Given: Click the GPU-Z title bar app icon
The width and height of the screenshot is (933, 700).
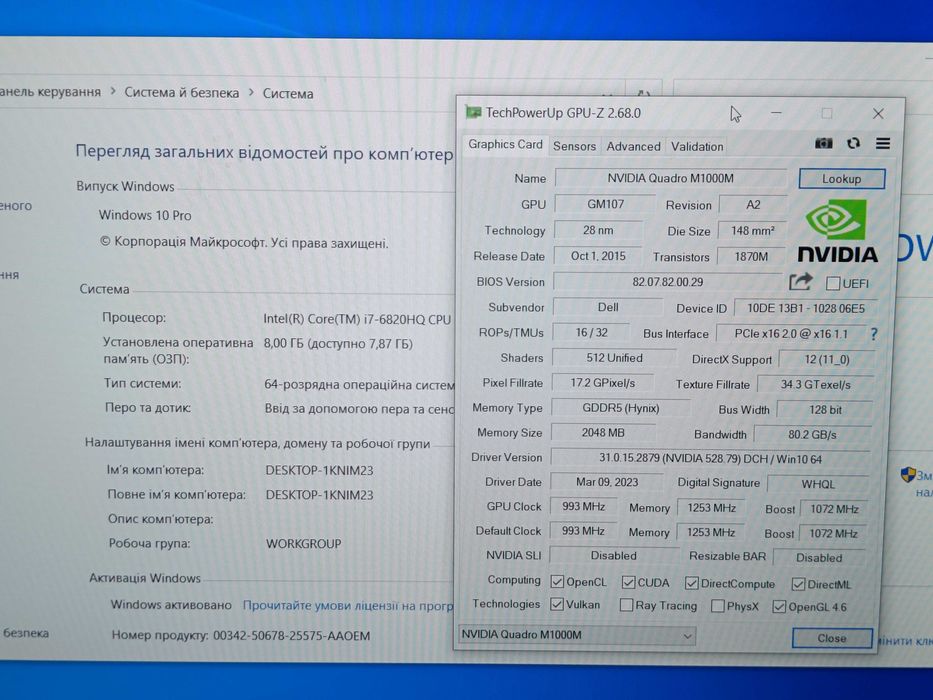Looking at the screenshot, I should (x=473, y=112).
